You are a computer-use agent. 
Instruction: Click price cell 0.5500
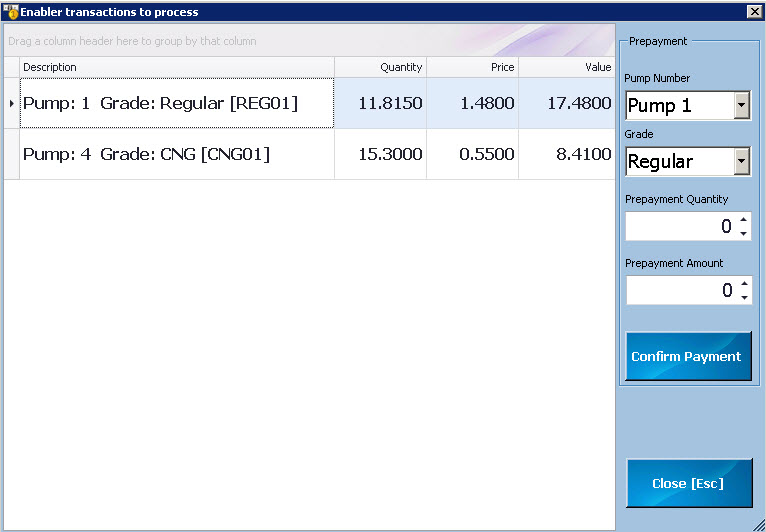point(472,154)
